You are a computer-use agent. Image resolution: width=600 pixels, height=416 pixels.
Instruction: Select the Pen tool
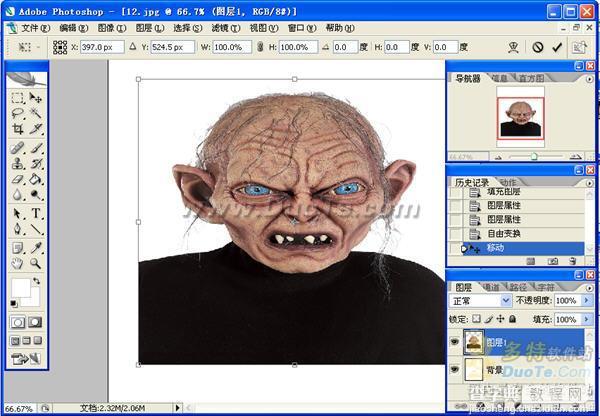click(x=17, y=229)
